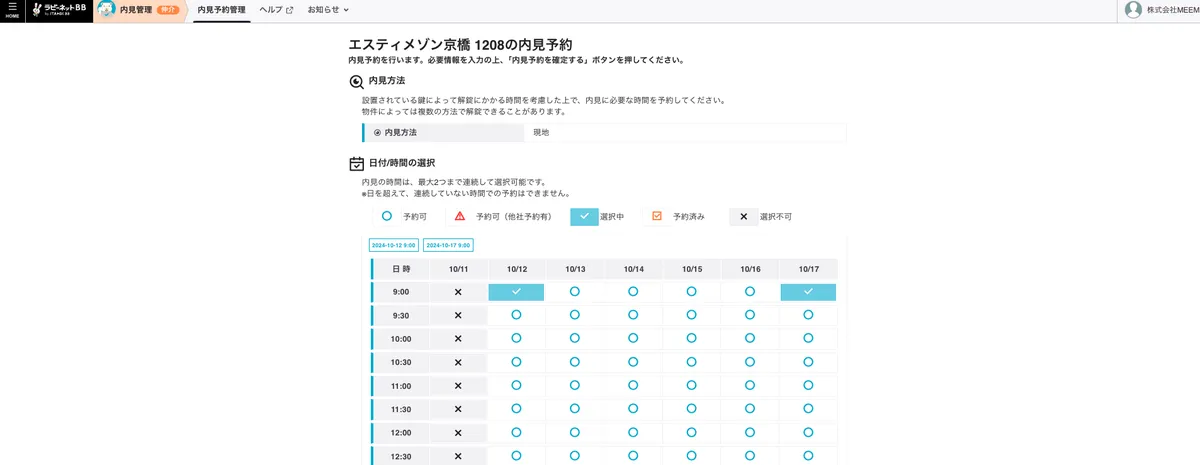Open the 株式会社MEEM account menu

click(x=1172, y=10)
